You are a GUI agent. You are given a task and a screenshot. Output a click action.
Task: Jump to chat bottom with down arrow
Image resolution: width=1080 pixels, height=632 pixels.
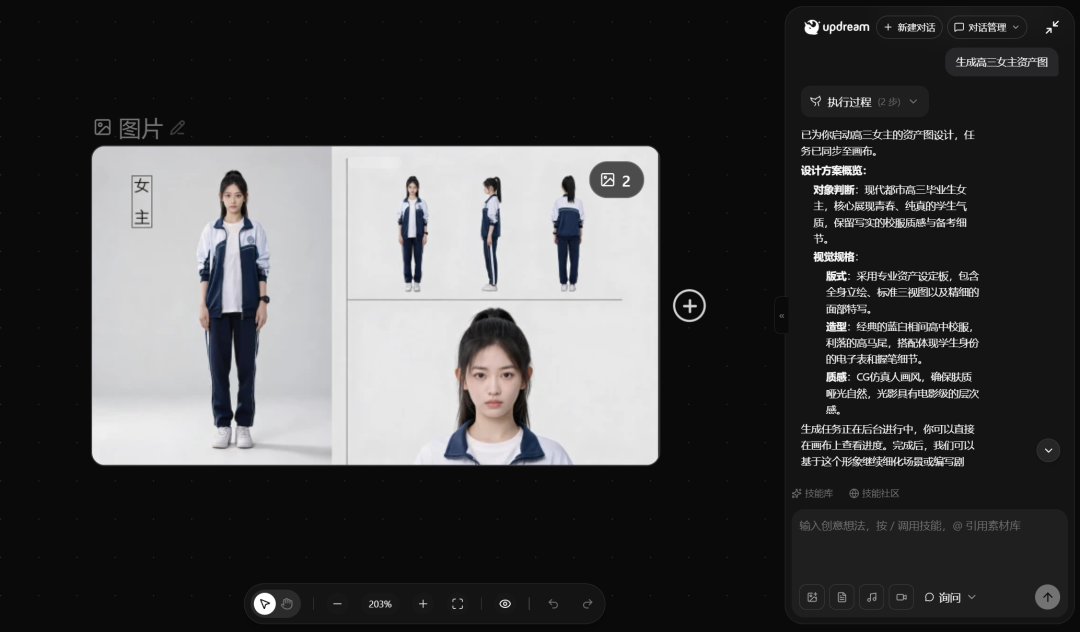click(x=1048, y=450)
